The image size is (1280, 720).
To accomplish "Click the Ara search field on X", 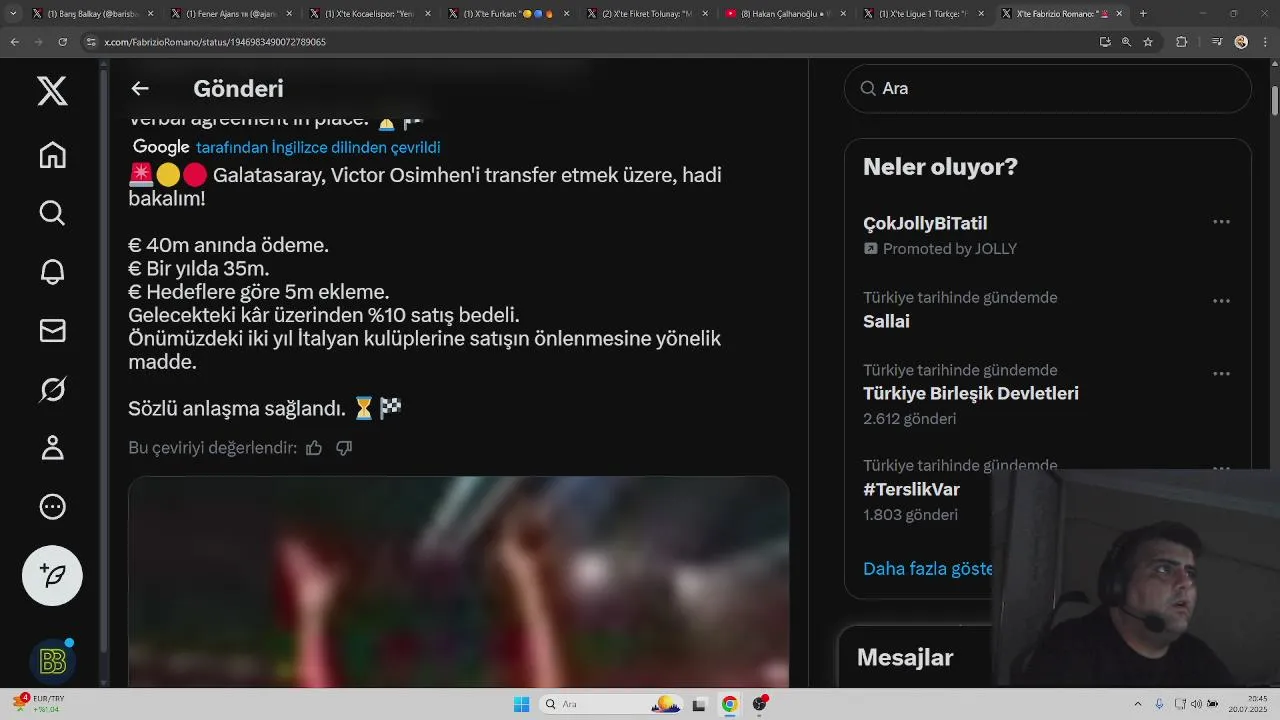I will click(1047, 89).
